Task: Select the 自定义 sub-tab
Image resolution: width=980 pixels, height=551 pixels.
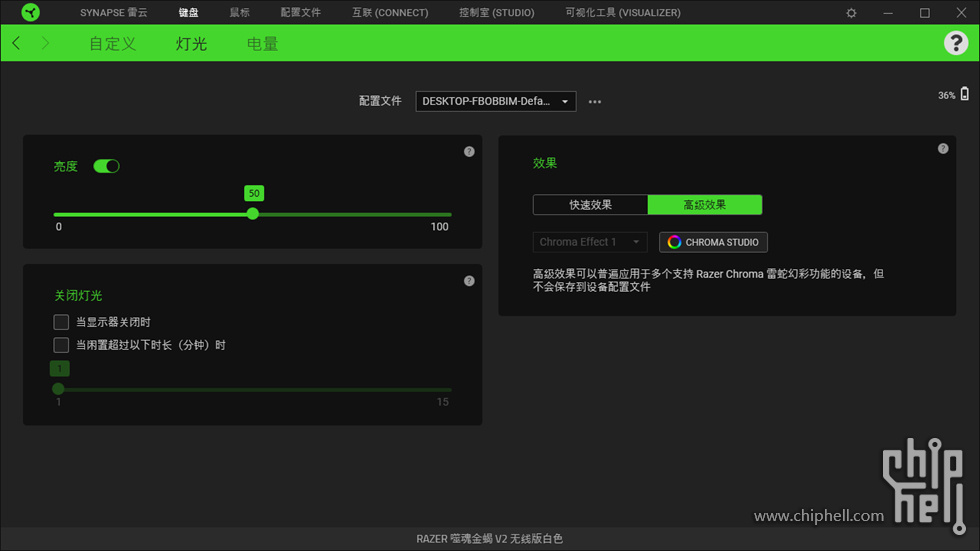Action: coord(112,44)
